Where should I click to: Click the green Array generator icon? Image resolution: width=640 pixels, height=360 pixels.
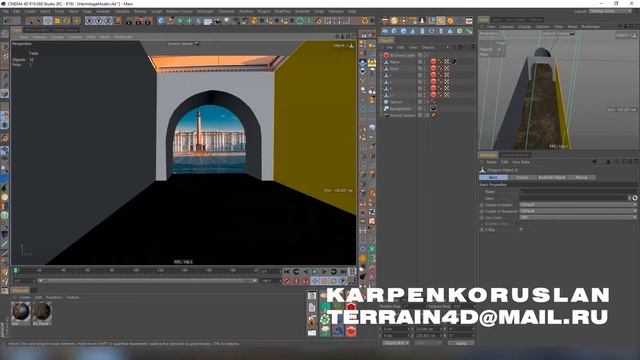pos(189,21)
